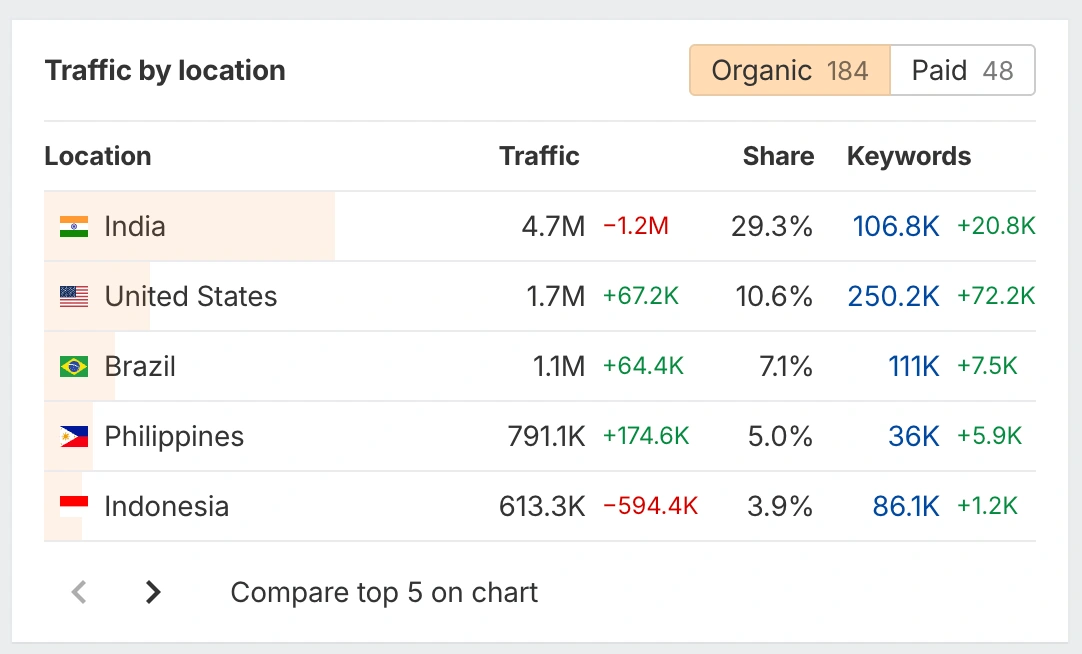Select the India location row name

tap(135, 226)
